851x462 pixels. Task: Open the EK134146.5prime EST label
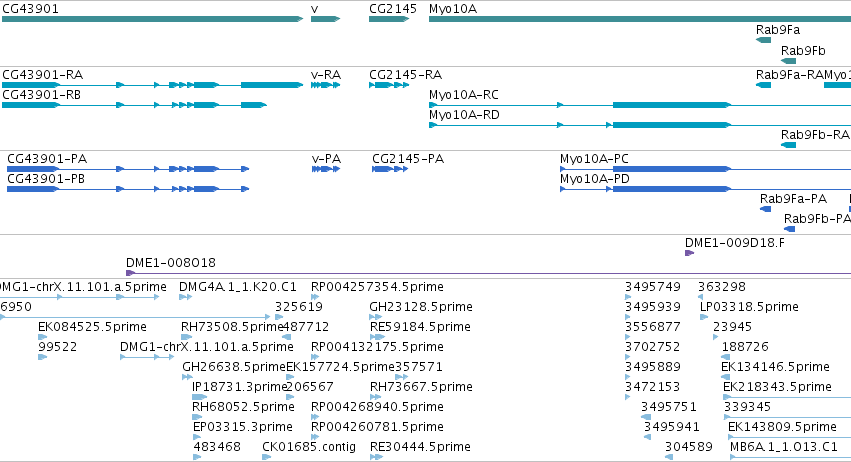[775, 367]
